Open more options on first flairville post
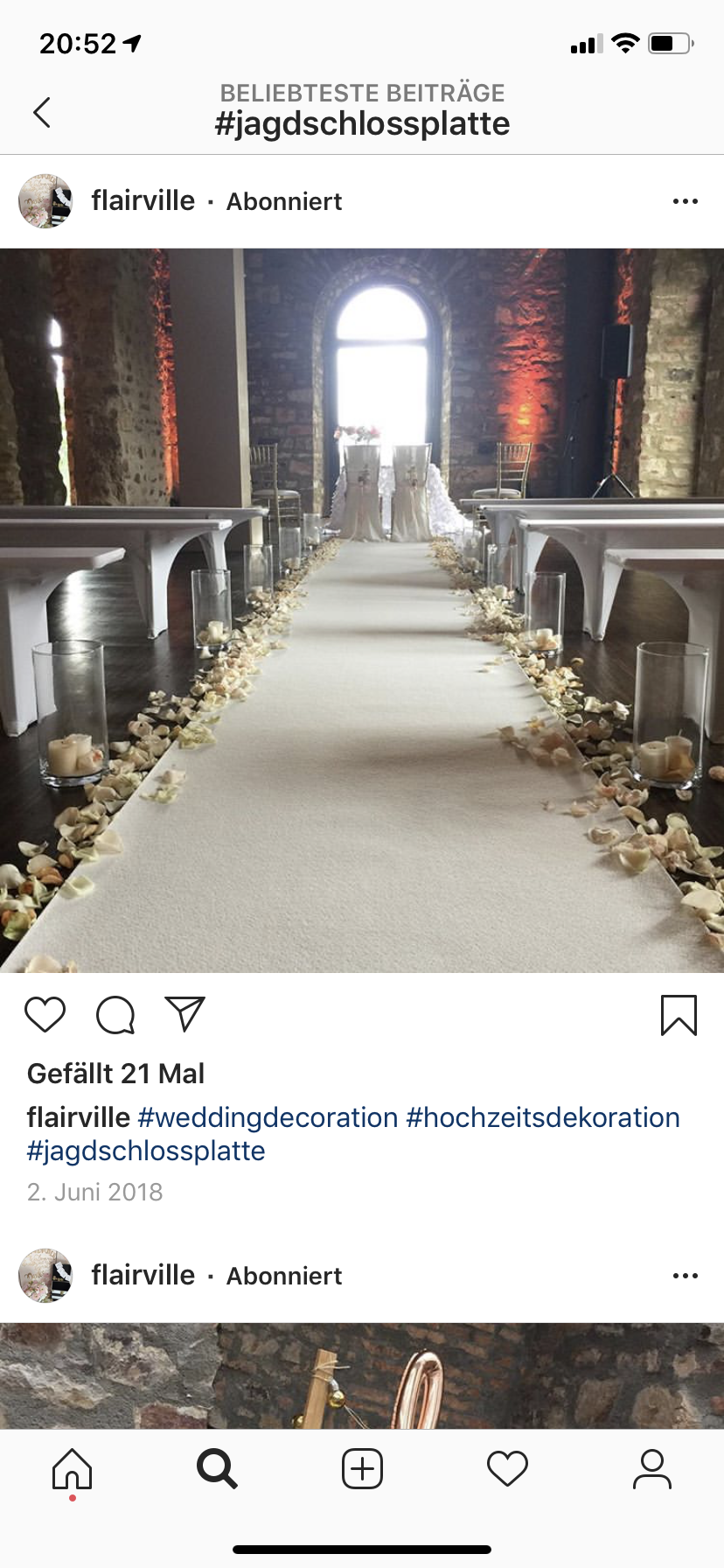The image size is (724, 1568). 686,201
